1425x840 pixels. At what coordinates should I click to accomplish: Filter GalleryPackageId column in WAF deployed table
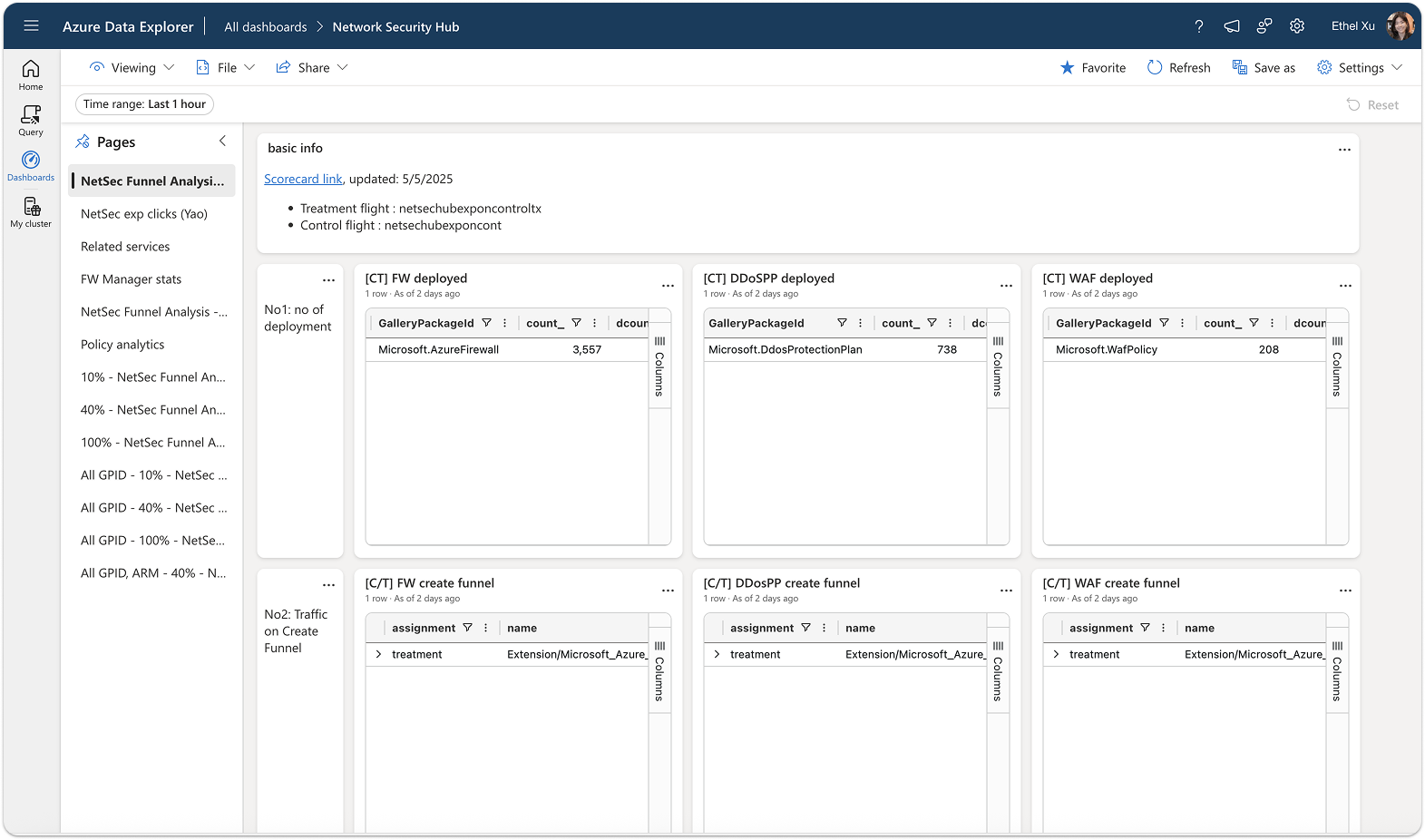click(1164, 323)
